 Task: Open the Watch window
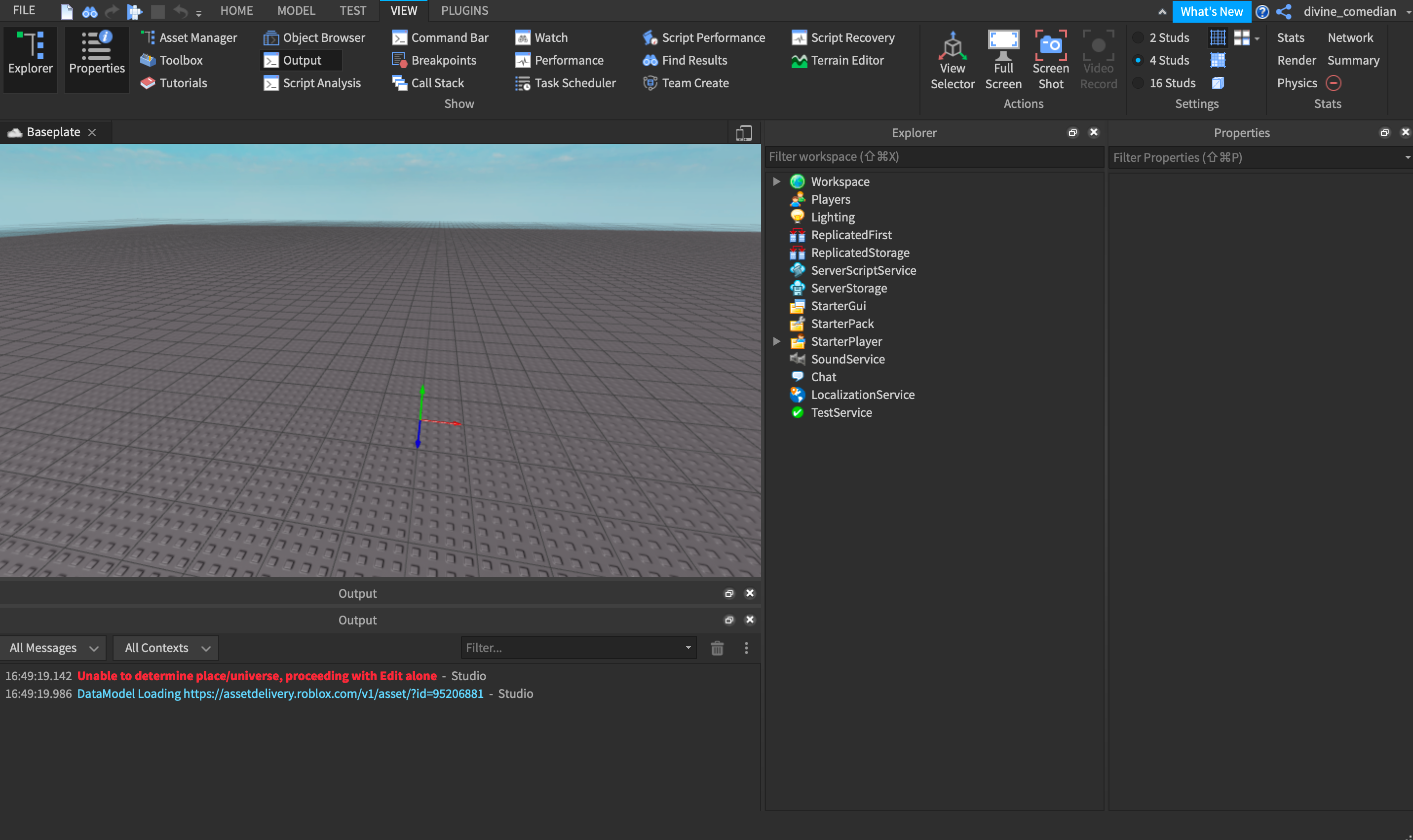tap(541, 37)
